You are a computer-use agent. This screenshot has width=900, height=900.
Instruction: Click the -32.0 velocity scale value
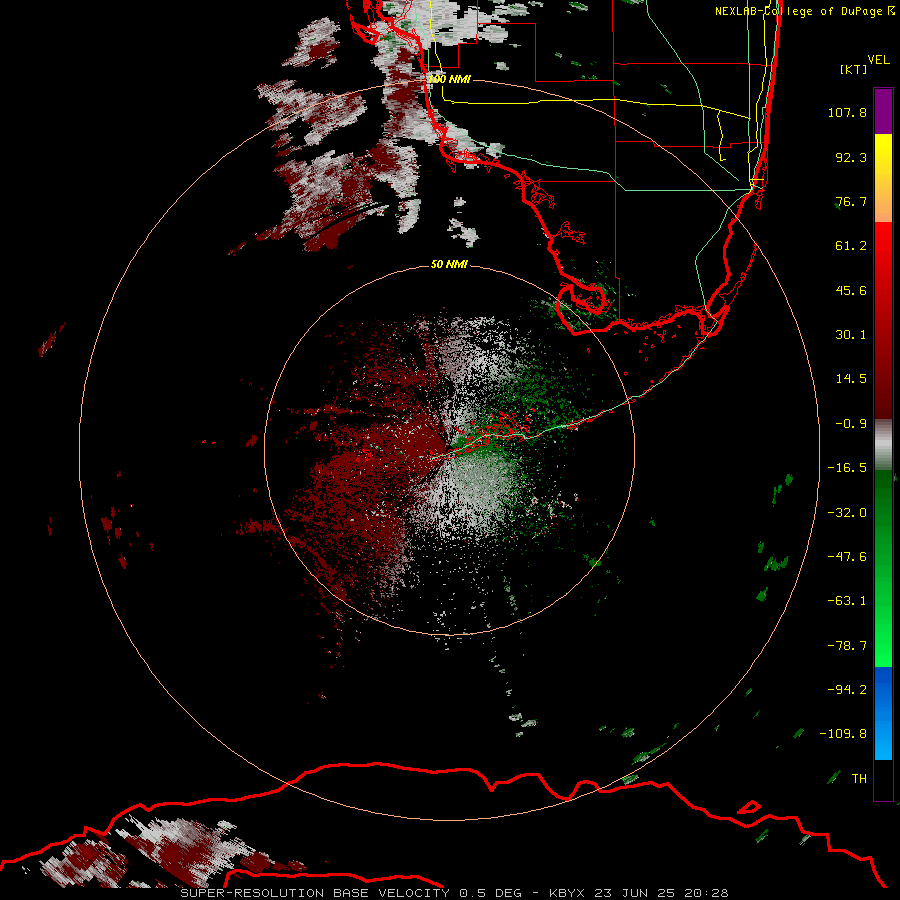[x=847, y=513]
